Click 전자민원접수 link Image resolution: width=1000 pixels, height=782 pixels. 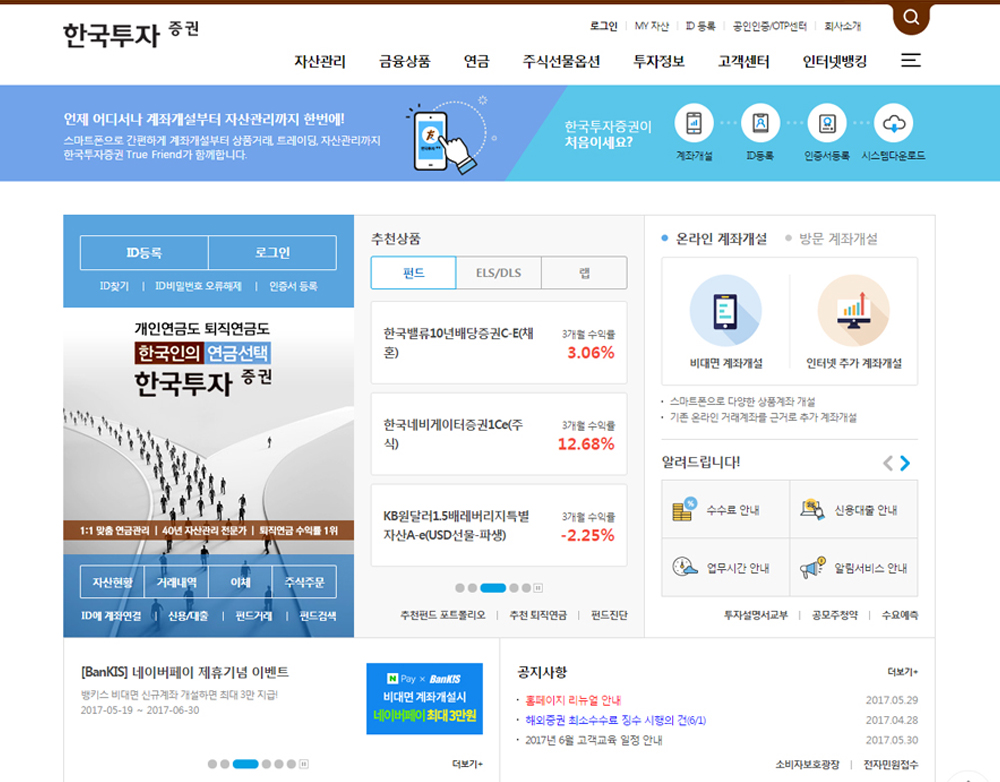pos(891,764)
